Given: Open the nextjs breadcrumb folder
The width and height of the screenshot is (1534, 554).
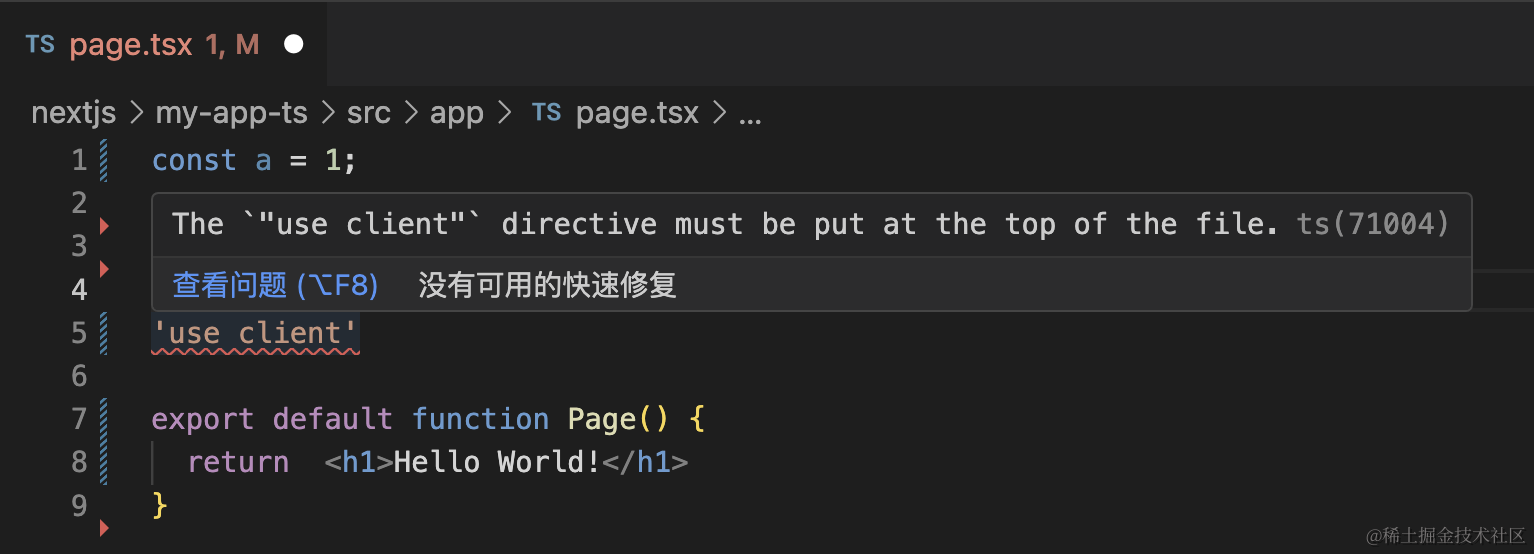Looking at the screenshot, I should coord(74,114).
